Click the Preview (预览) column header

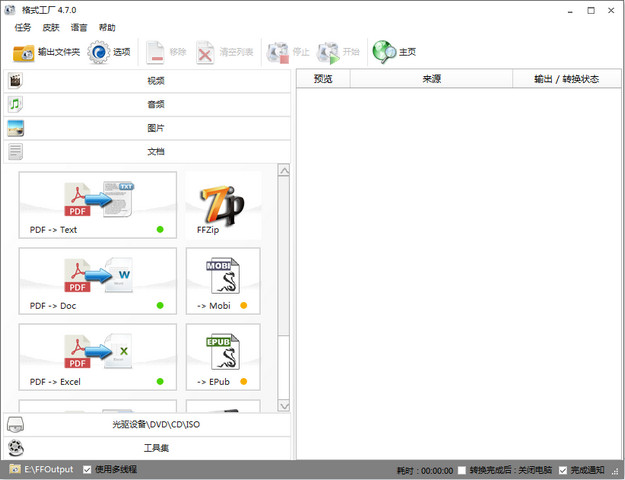[323, 79]
